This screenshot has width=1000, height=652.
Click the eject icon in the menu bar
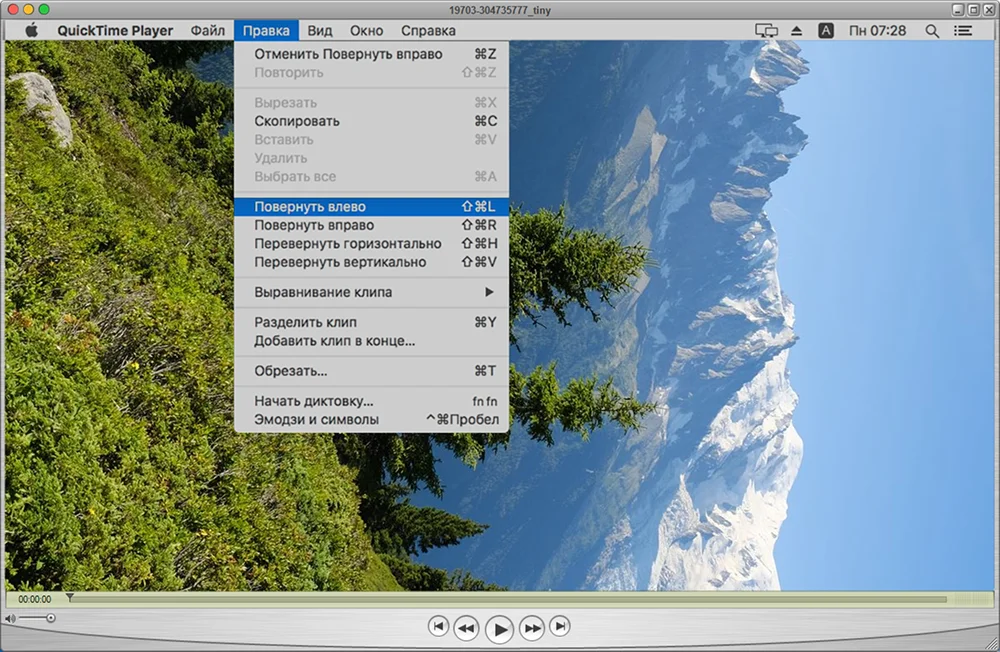[x=795, y=30]
